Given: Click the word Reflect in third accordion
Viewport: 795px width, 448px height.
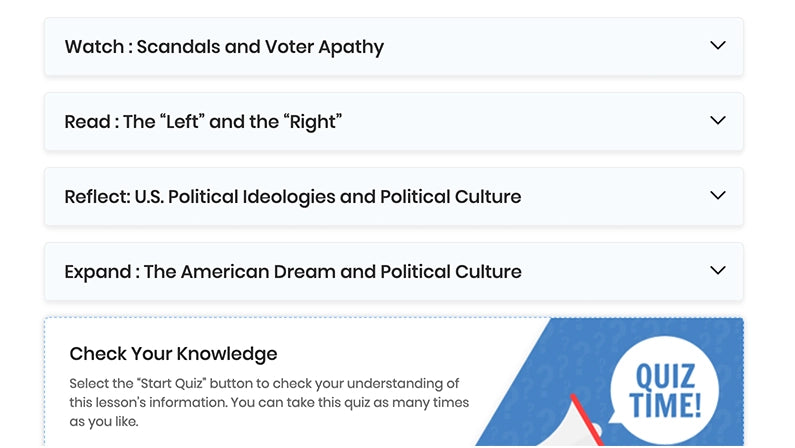Looking at the screenshot, I should click(x=96, y=197).
